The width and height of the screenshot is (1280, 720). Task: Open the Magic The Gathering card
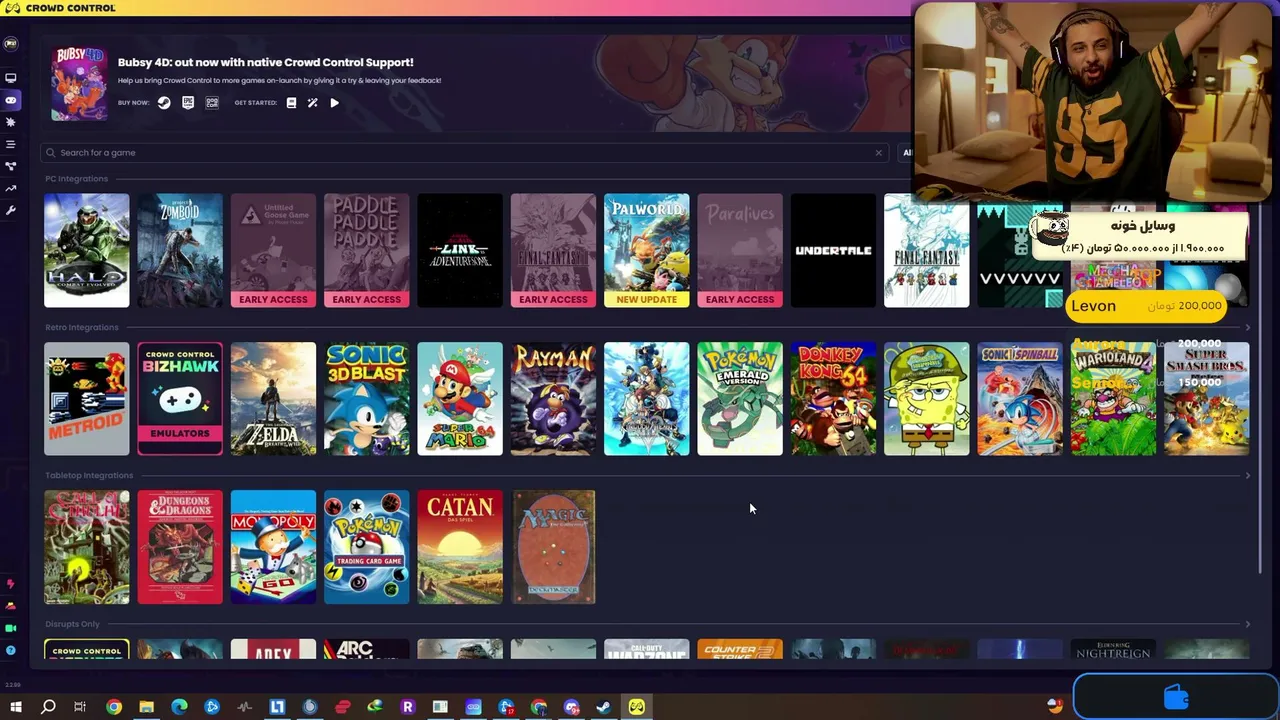[x=553, y=547]
